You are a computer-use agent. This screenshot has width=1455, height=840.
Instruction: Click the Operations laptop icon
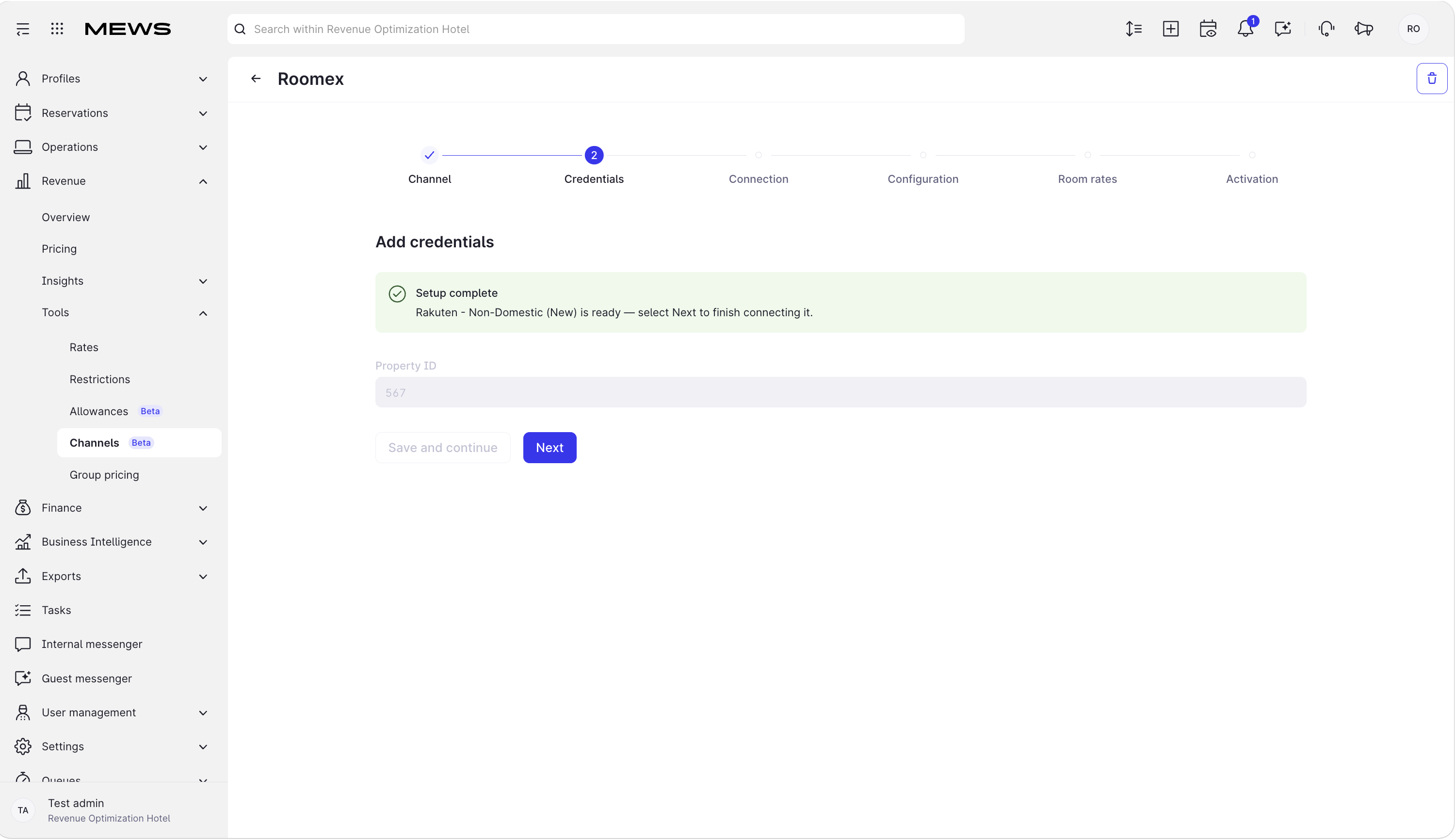point(23,147)
